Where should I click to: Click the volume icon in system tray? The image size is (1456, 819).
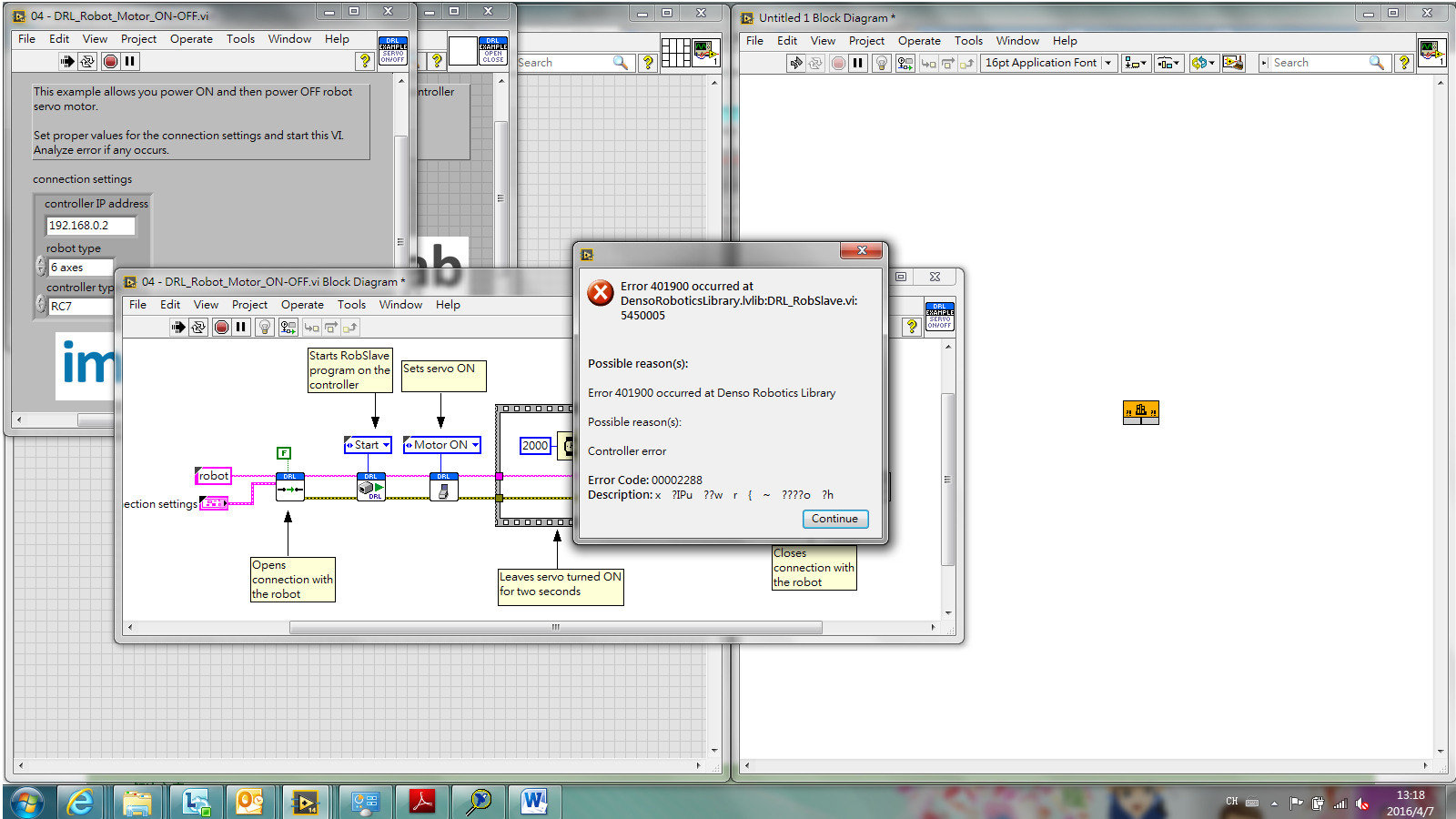click(1362, 803)
